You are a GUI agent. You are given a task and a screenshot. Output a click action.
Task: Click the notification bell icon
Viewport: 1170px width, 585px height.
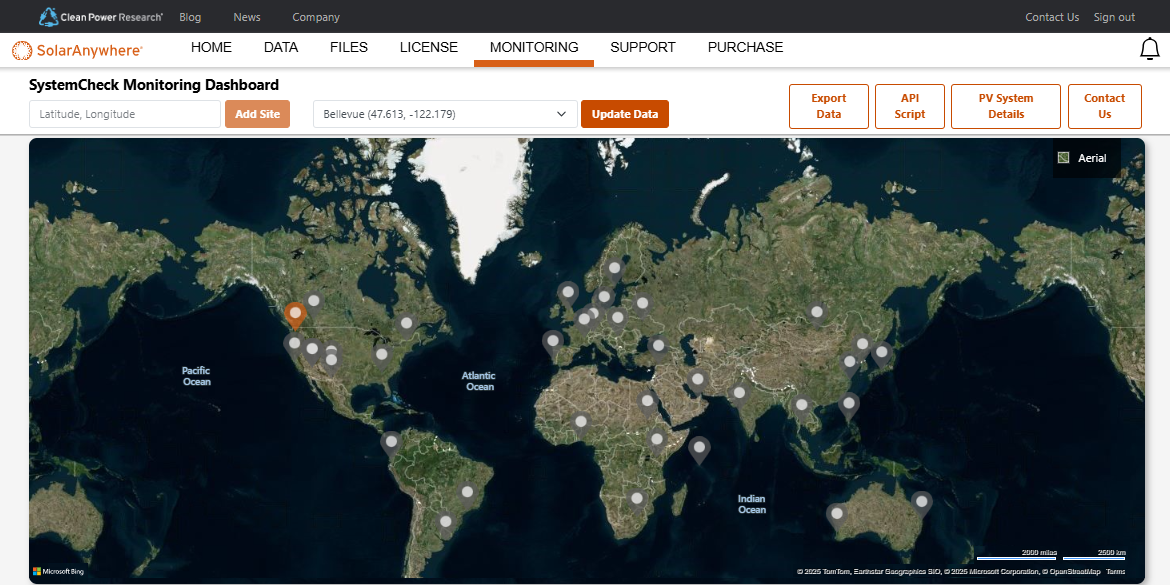(1149, 49)
